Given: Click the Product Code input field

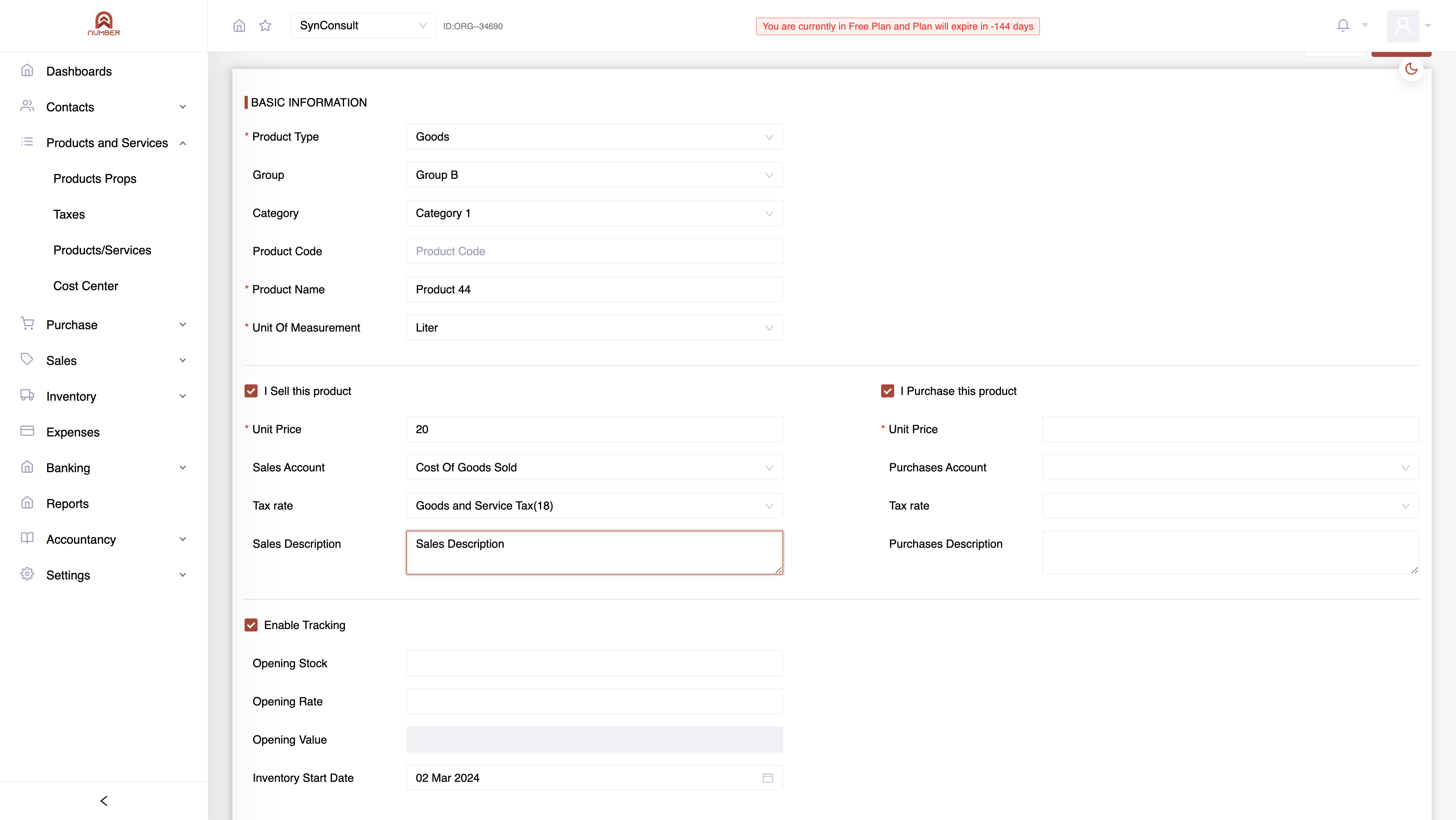Looking at the screenshot, I should click(594, 251).
